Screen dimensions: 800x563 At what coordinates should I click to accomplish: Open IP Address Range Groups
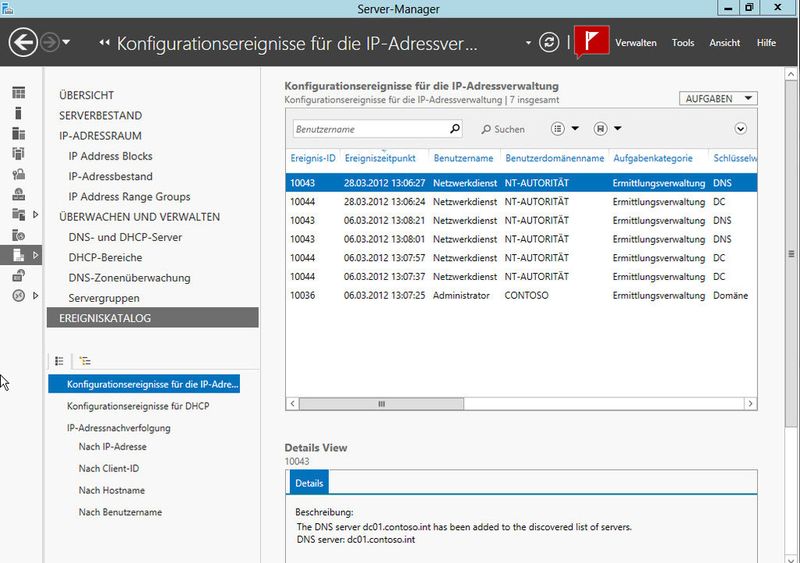click(x=129, y=197)
